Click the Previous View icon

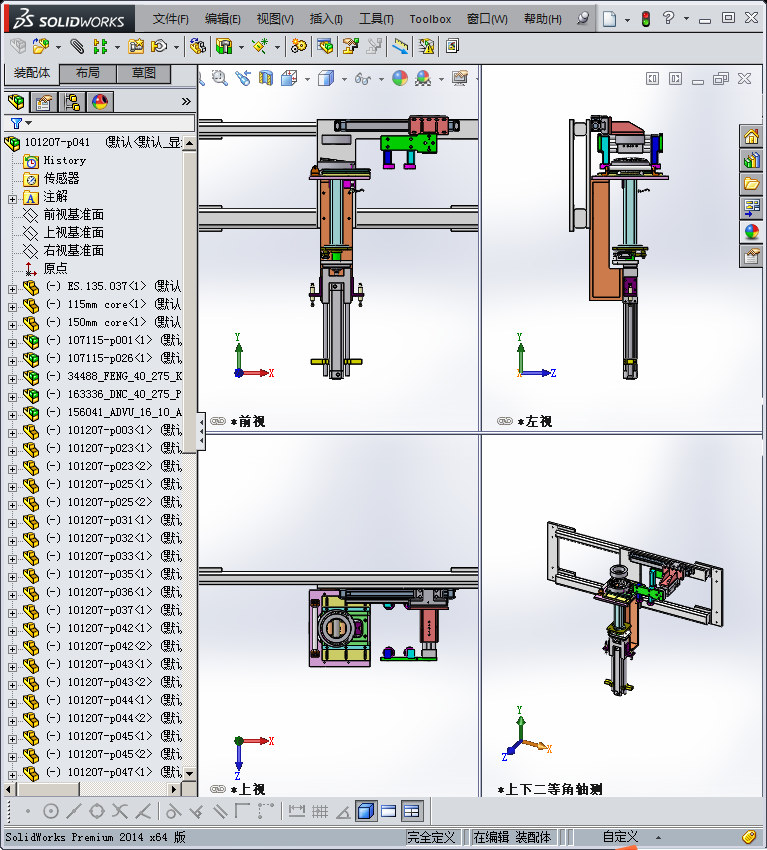[x=243, y=79]
